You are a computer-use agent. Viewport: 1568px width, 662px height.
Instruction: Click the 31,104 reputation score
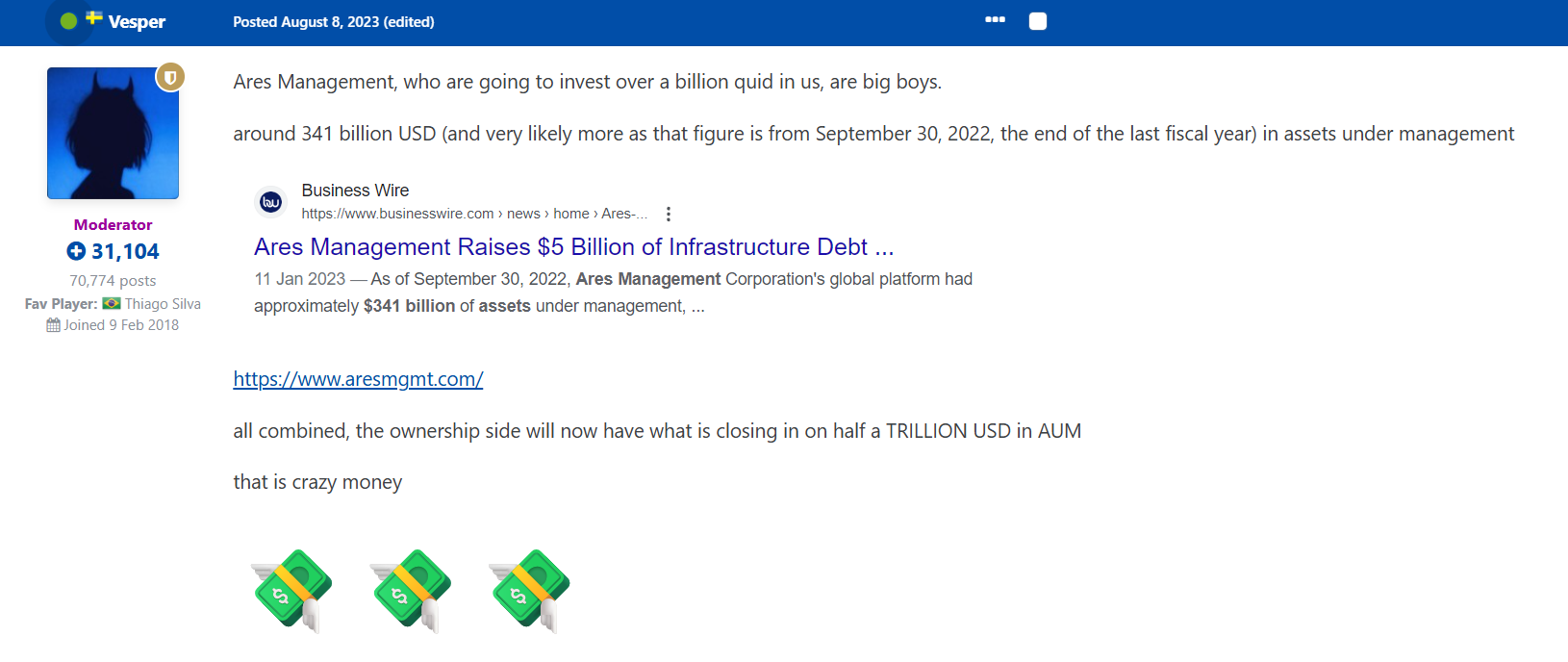[x=125, y=251]
